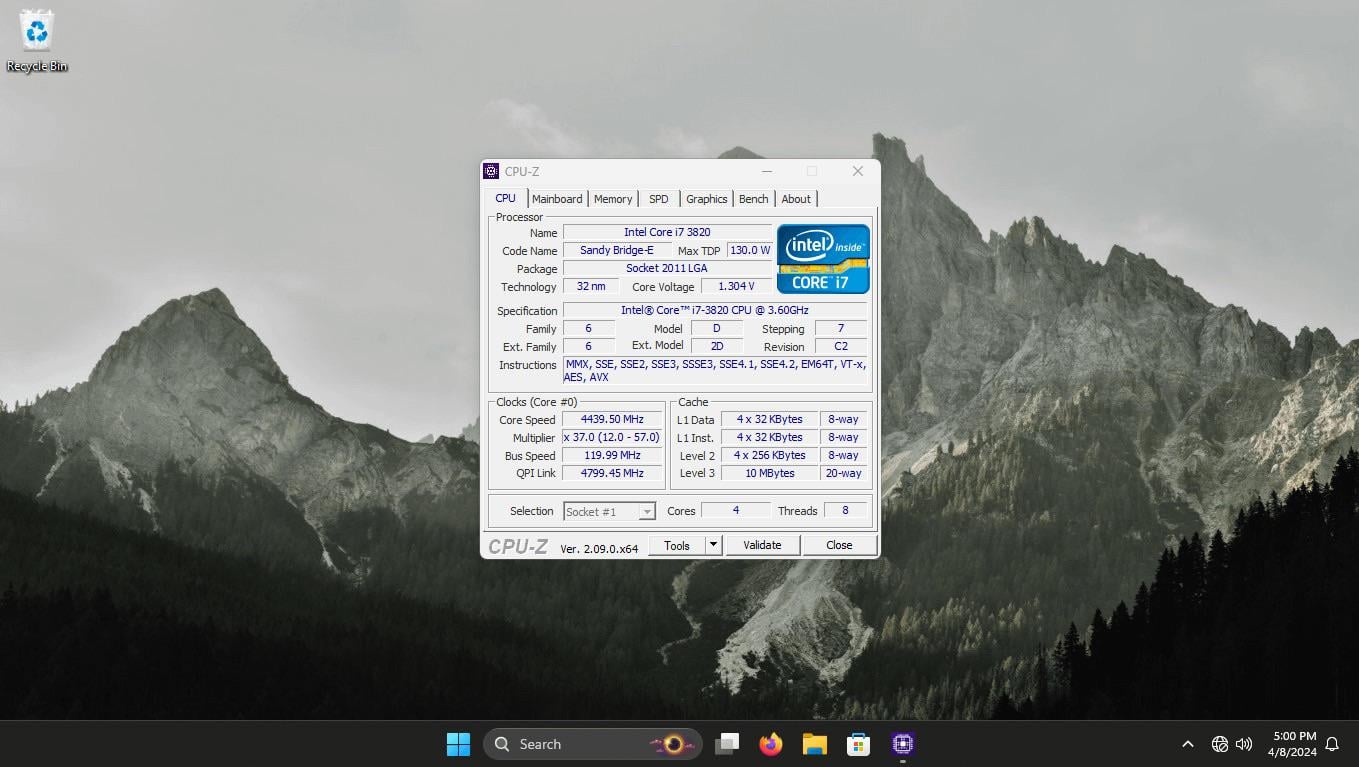Expand the Tools dropdown arrow
The height and width of the screenshot is (767, 1359).
coord(713,545)
